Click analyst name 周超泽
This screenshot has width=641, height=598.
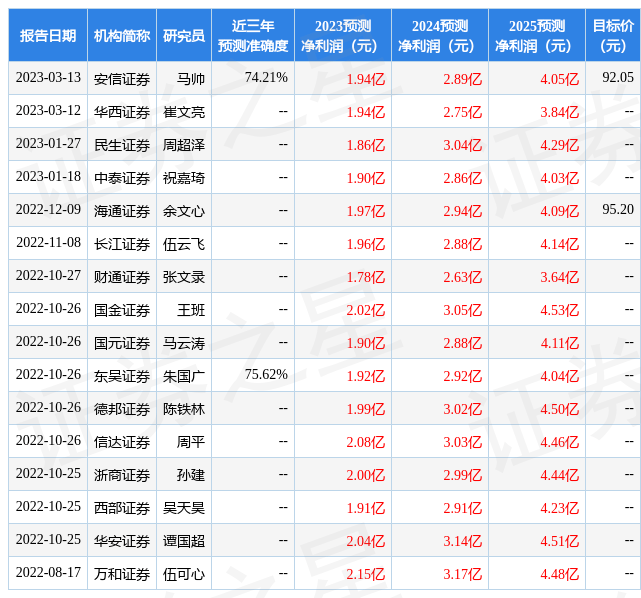click(184, 145)
